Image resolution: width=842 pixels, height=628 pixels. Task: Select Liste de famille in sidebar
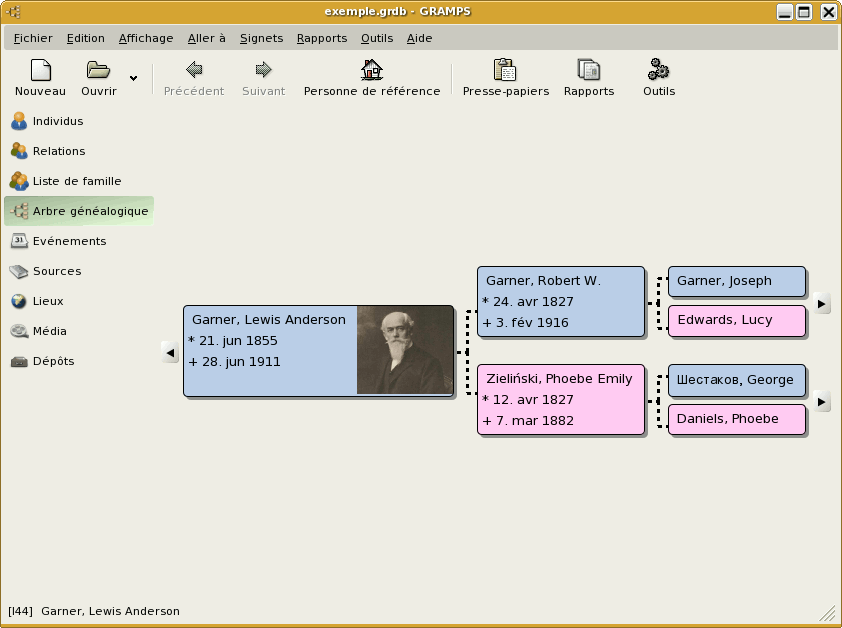(x=76, y=181)
